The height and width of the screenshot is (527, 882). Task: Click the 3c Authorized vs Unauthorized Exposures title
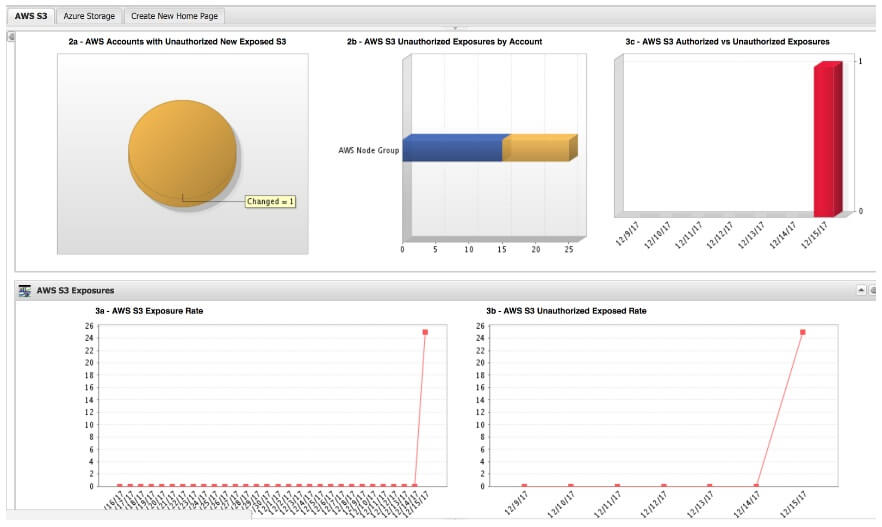coord(727,42)
